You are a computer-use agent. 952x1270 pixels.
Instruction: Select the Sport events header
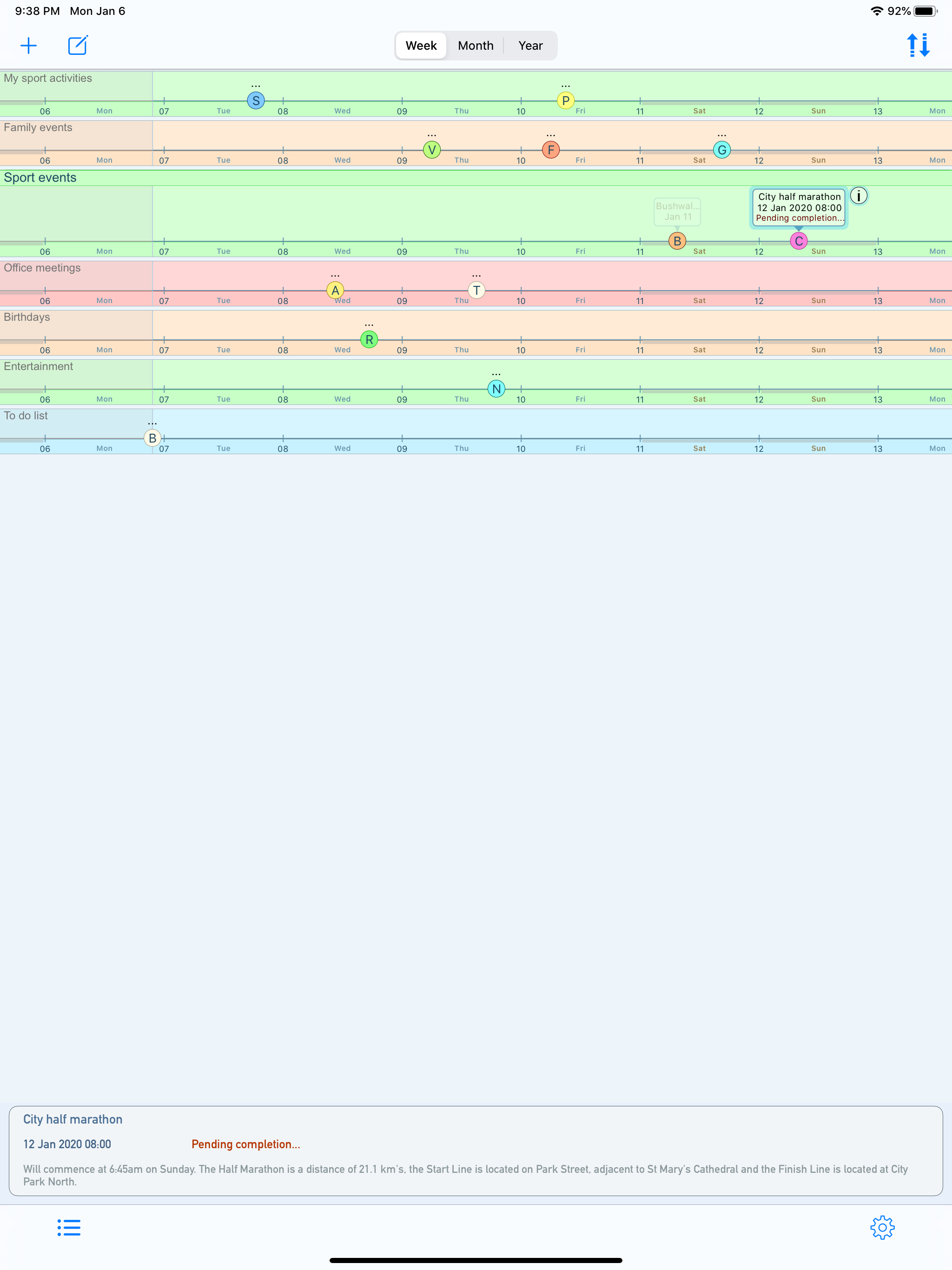pyautogui.click(x=476, y=178)
